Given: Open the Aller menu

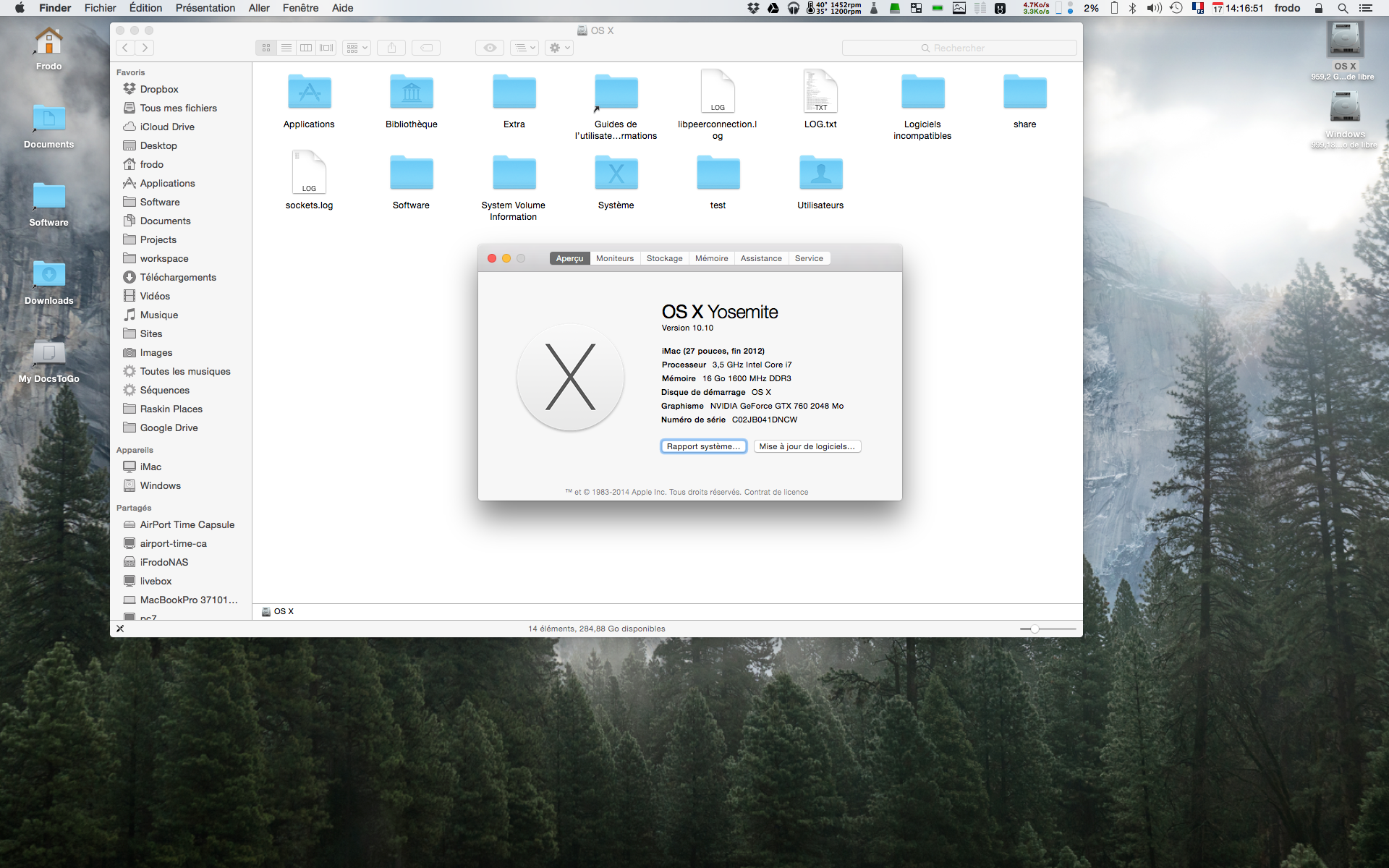Looking at the screenshot, I should (x=259, y=8).
